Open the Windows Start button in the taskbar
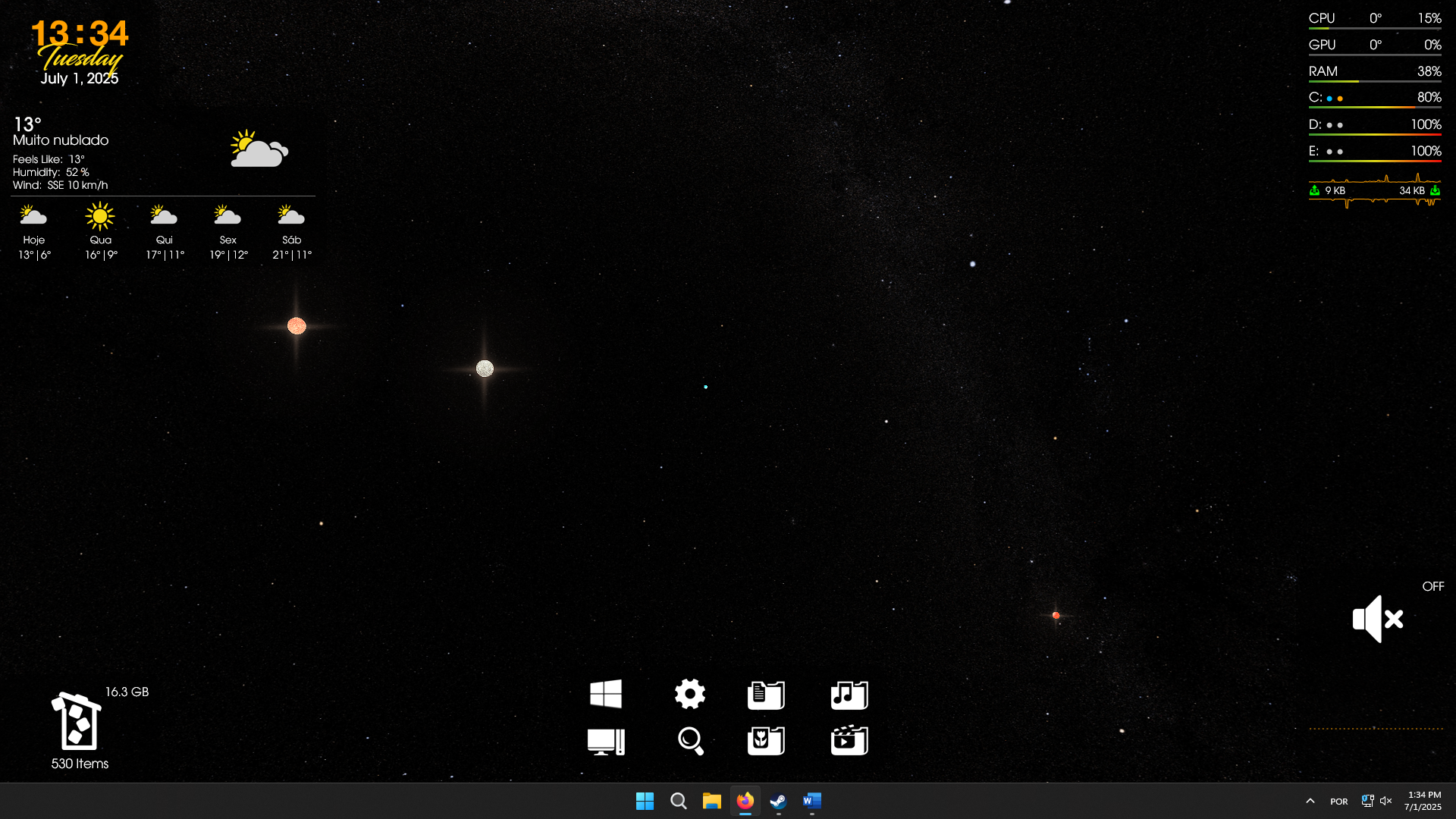The width and height of the screenshot is (1456, 819). pyautogui.click(x=645, y=801)
